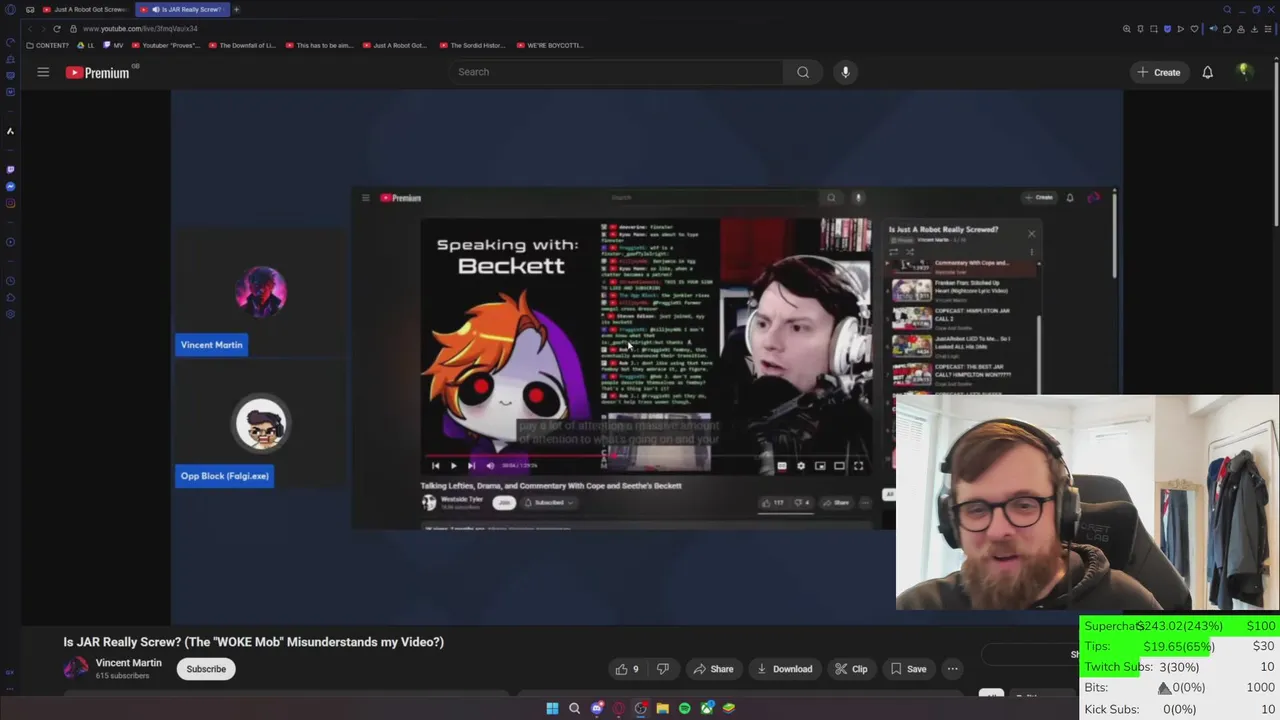Open the Create menu button

[1159, 72]
